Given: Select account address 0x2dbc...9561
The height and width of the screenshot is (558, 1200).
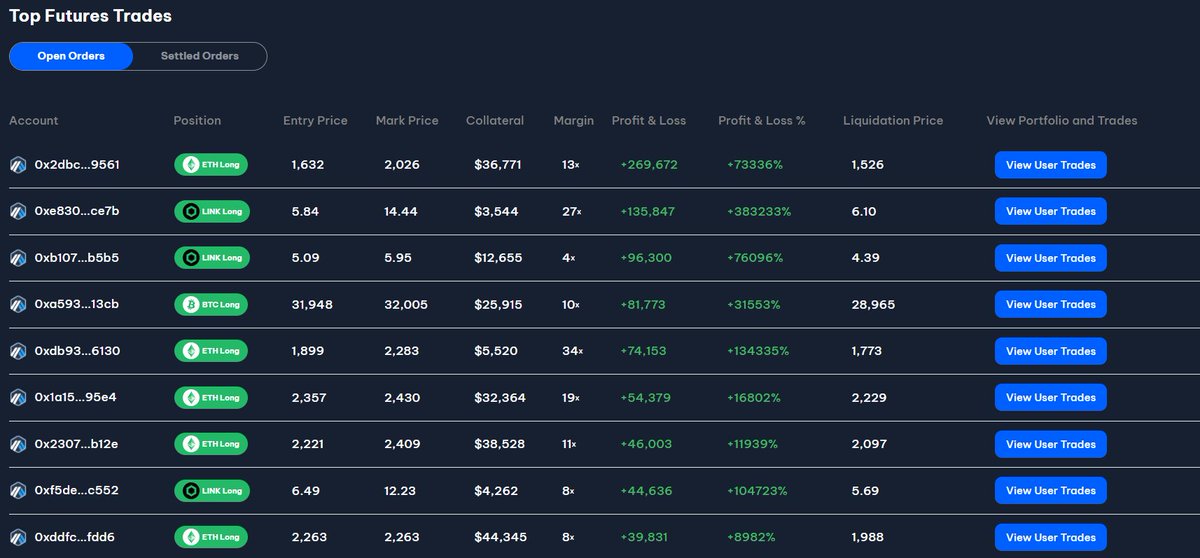Looking at the screenshot, I should [x=77, y=165].
